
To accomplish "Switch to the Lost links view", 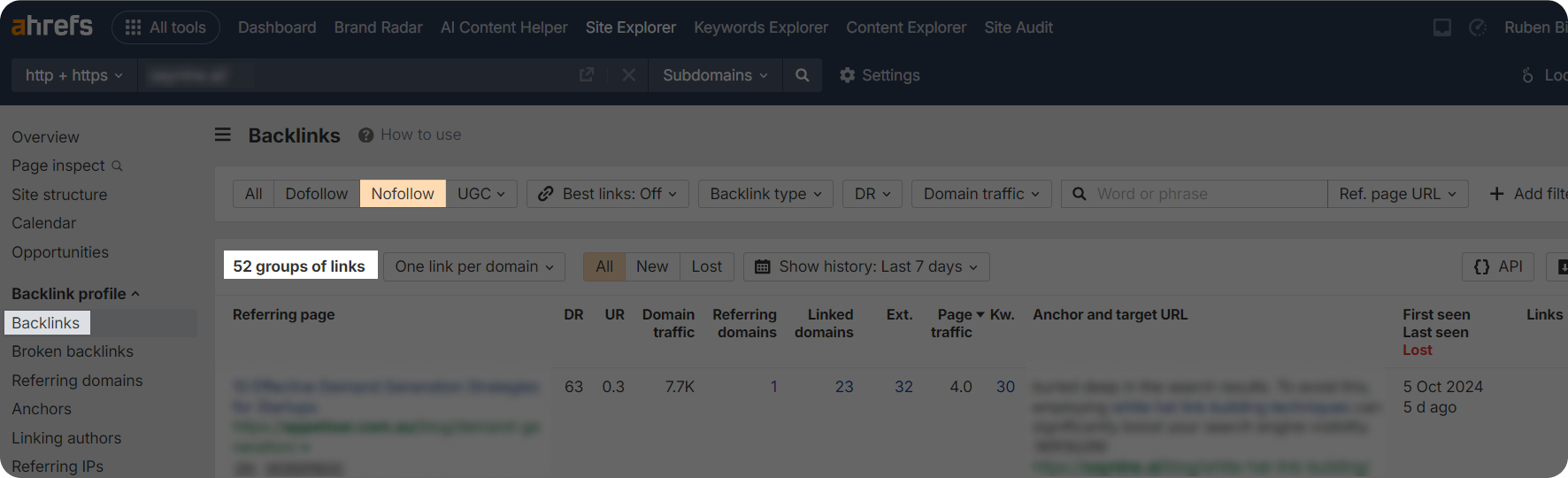I will (706, 266).
